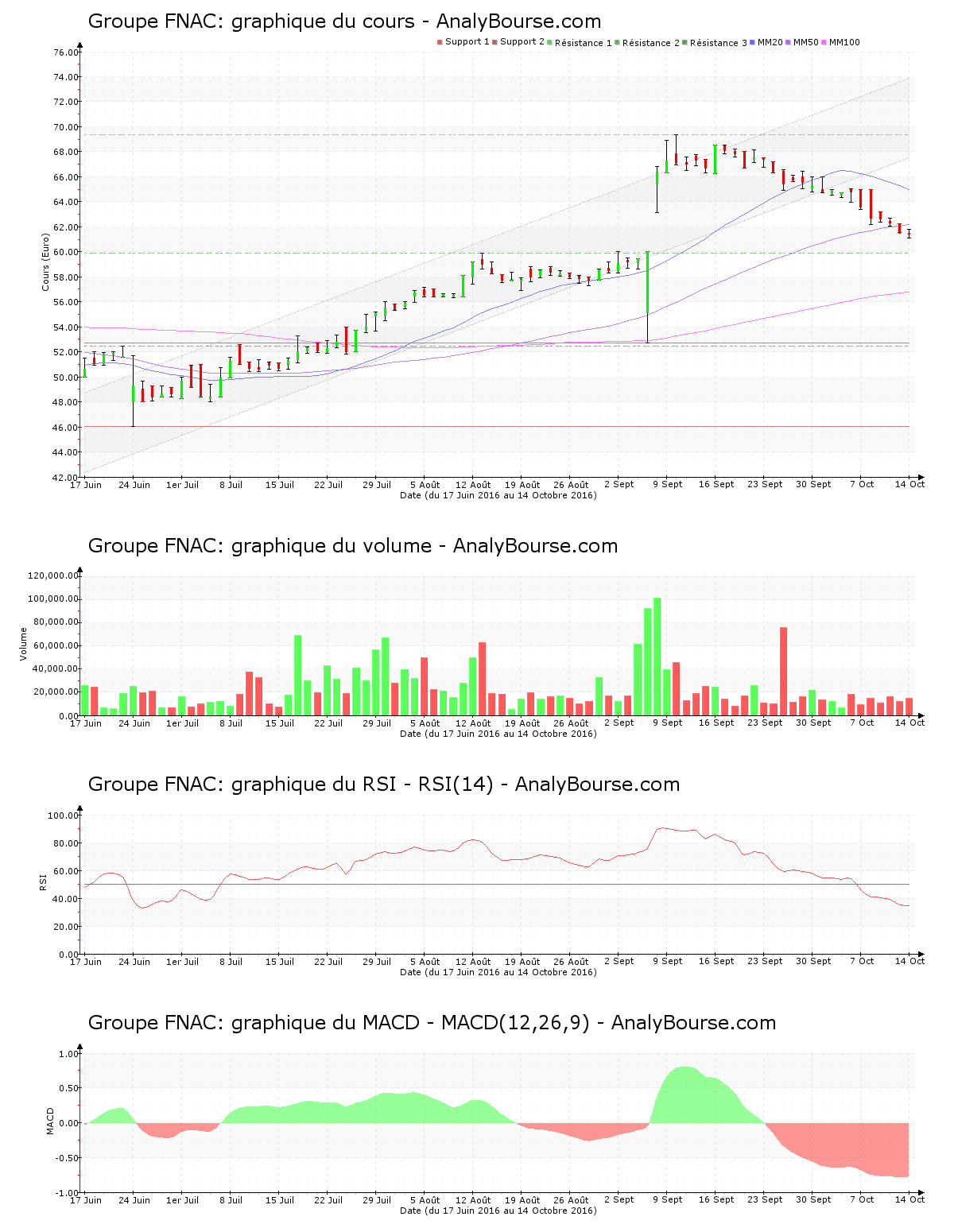Click the '23 Sept' date on volume chart
Viewport: 954px width, 1232px height.
pos(765,723)
